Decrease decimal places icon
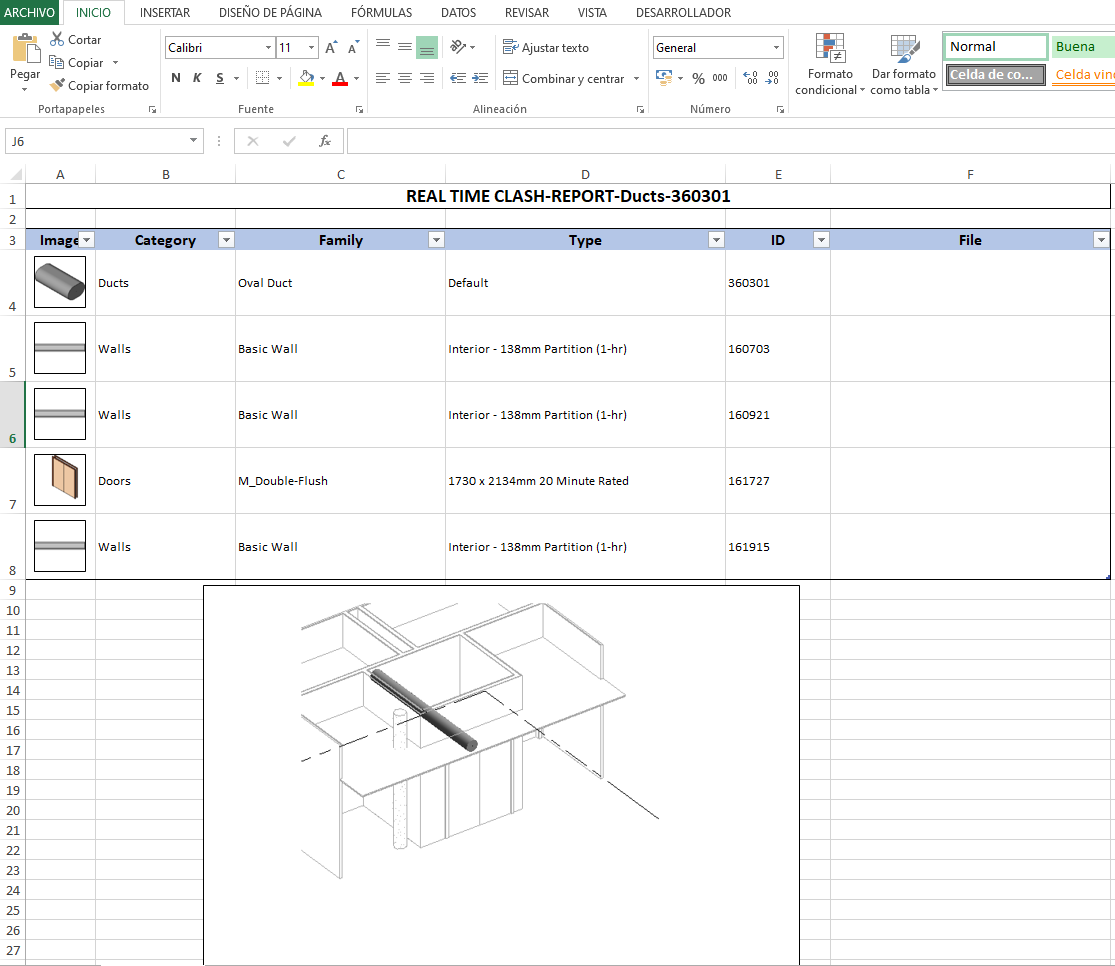The height and width of the screenshot is (966, 1115). [x=772, y=78]
